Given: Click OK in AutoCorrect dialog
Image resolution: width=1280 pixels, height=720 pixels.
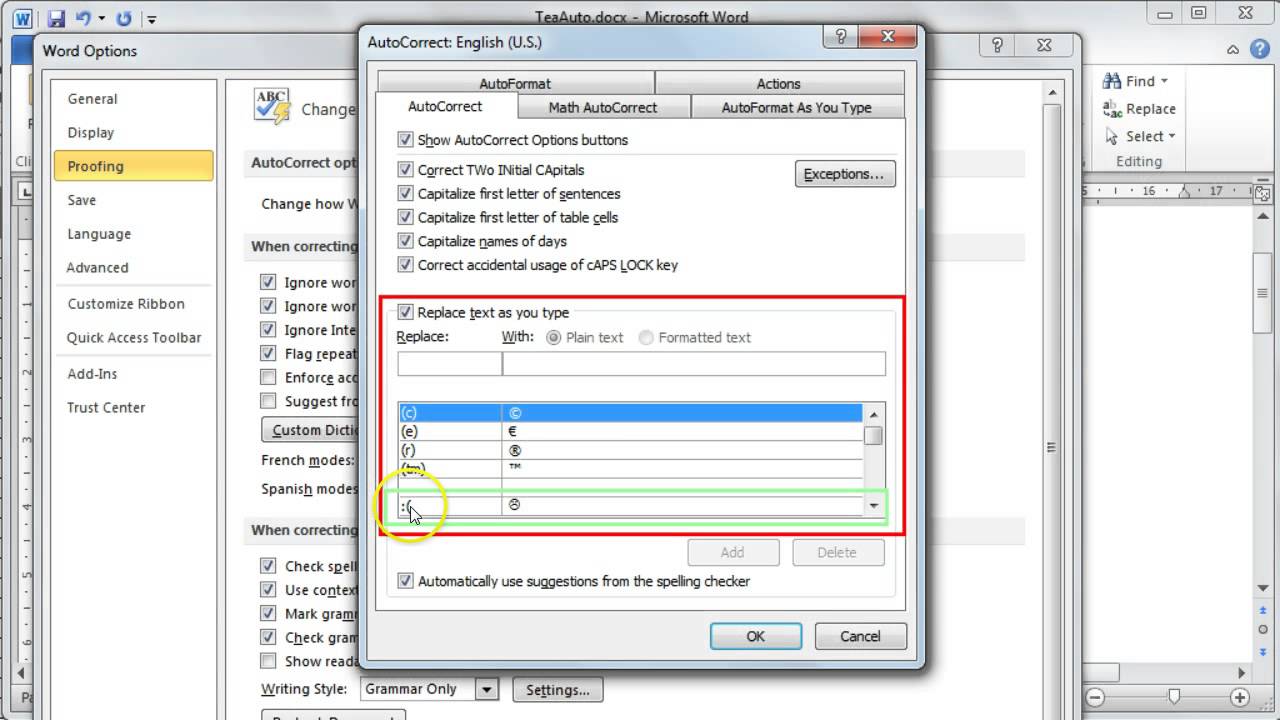Looking at the screenshot, I should [x=755, y=636].
